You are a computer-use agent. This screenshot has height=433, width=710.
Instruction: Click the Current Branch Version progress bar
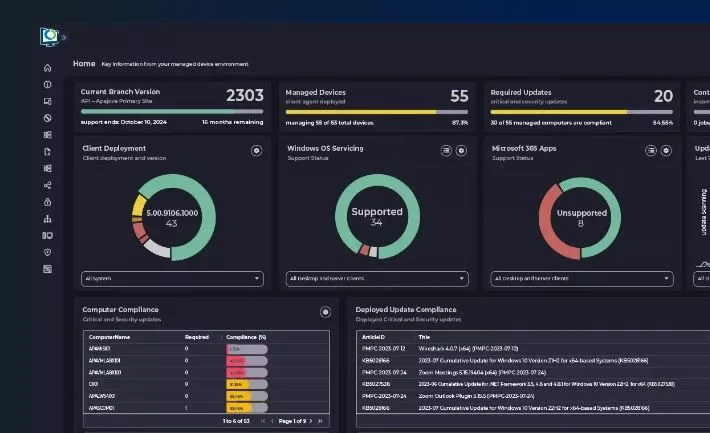tap(172, 111)
